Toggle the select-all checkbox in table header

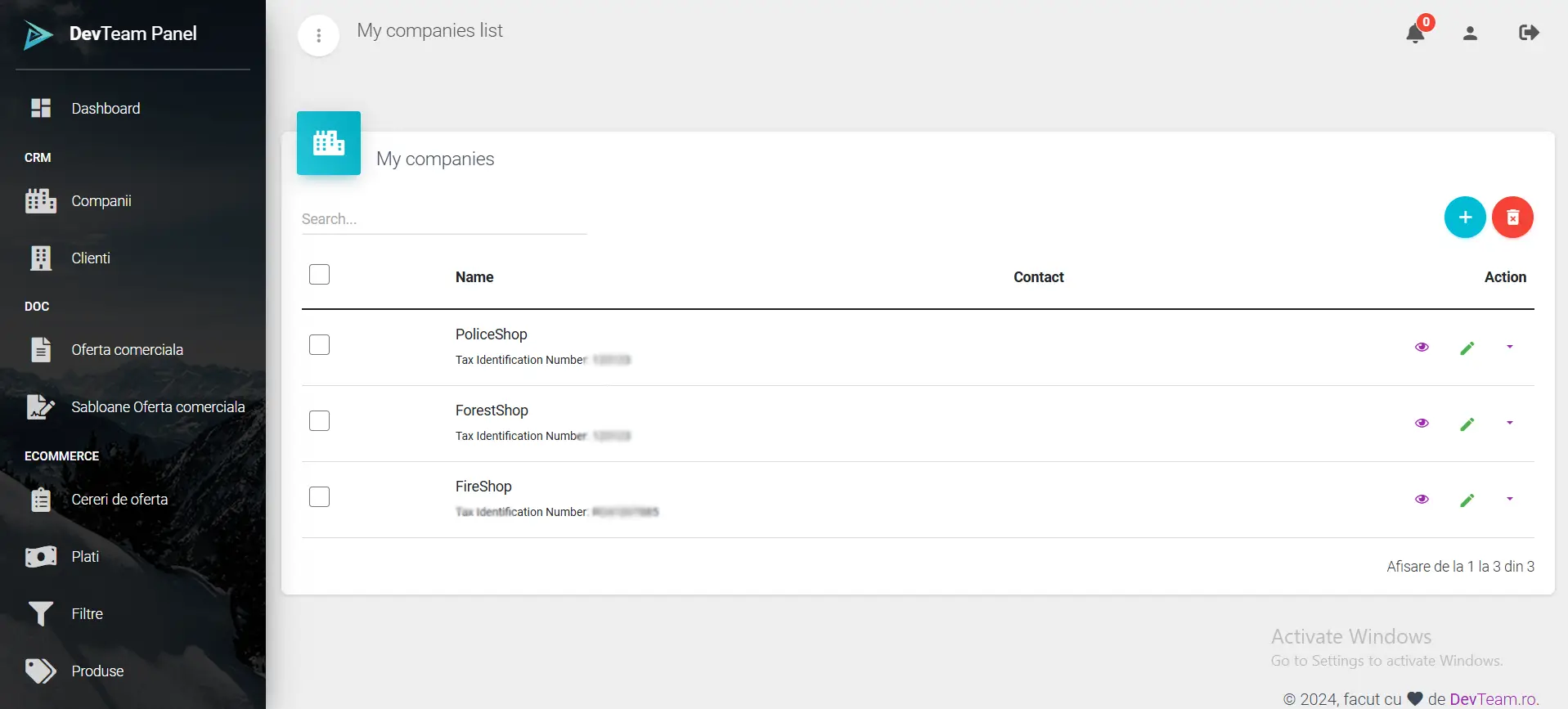[319, 275]
